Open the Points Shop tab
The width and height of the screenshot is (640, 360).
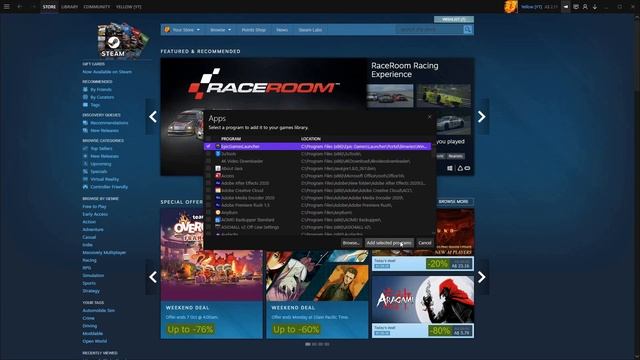tap(253, 30)
